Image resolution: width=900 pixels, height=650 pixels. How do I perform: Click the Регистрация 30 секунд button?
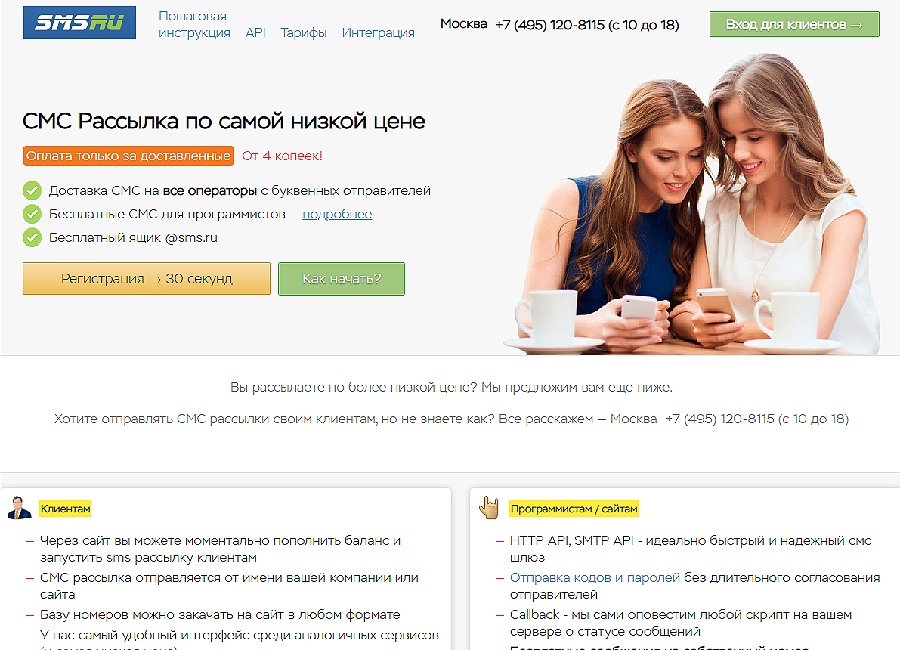coord(146,279)
